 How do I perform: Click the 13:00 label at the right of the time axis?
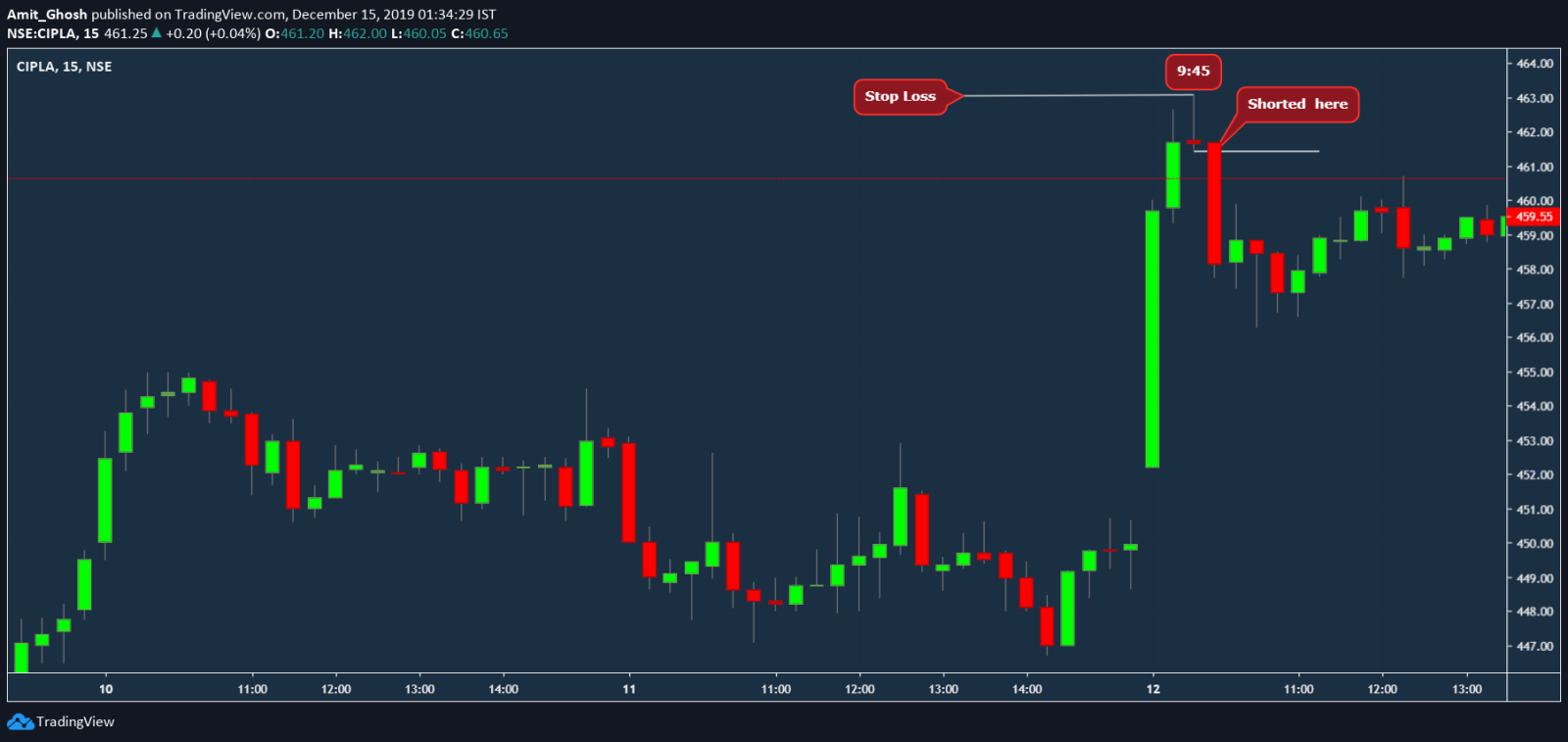click(x=1467, y=689)
